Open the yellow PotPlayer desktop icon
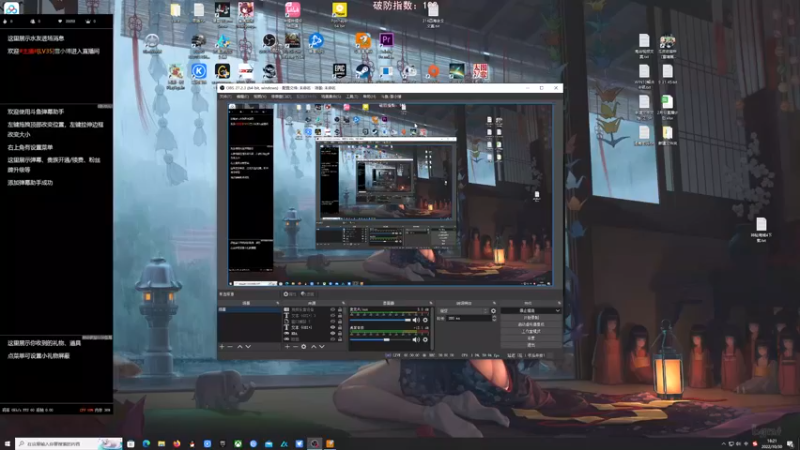The width and height of the screenshot is (800, 450). pyautogui.click(x=339, y=9)
